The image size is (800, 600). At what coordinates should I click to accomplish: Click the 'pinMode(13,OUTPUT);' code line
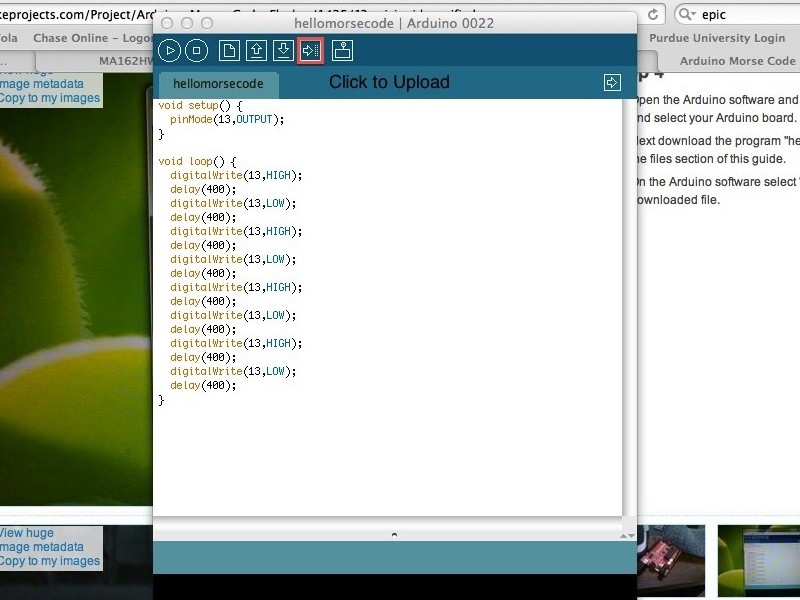(x=227, y=120)
